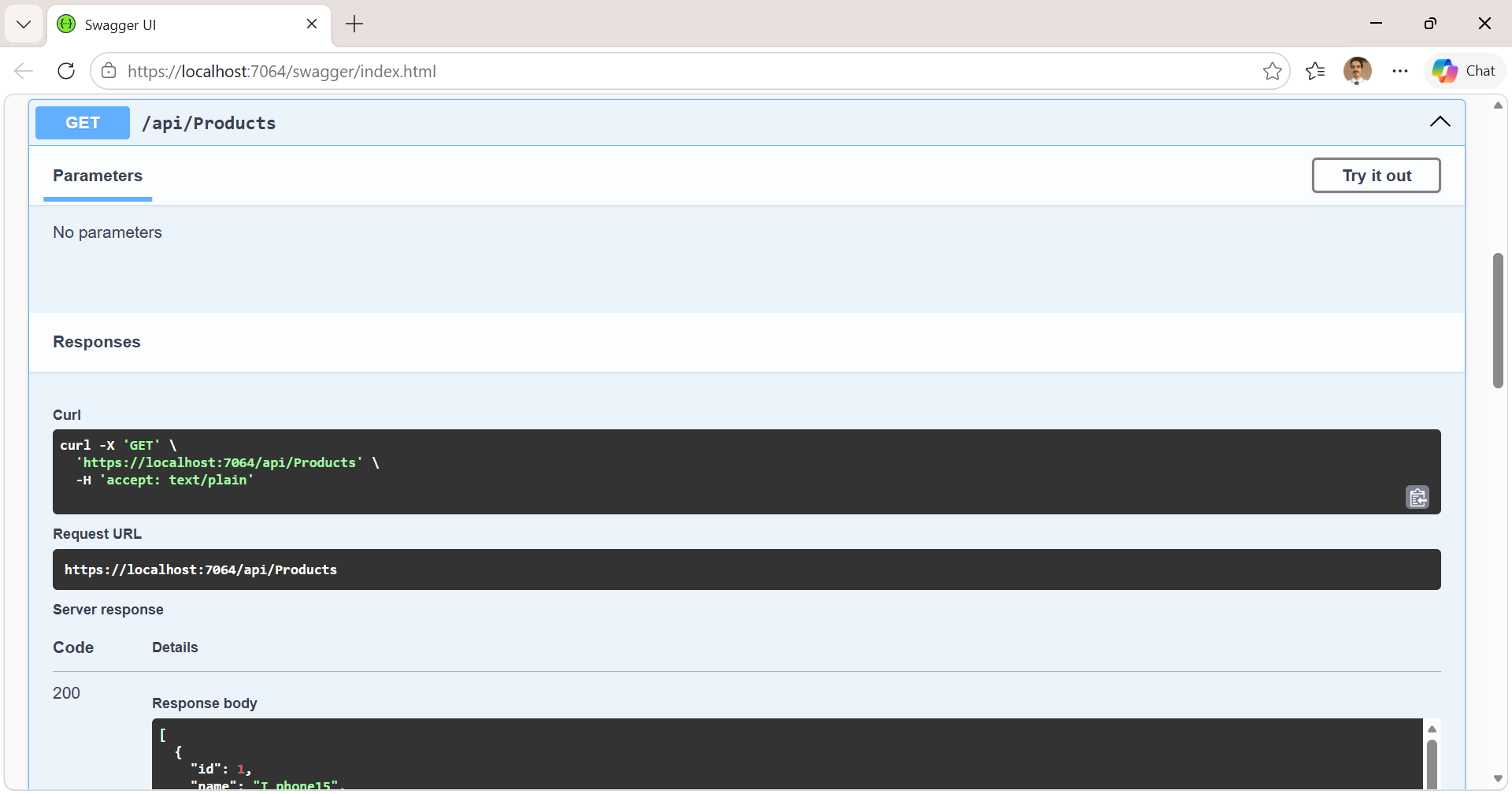This screenshot has width=1512, height=794.
Task: Click the No parameters text
Action: [x=107, y=232]
